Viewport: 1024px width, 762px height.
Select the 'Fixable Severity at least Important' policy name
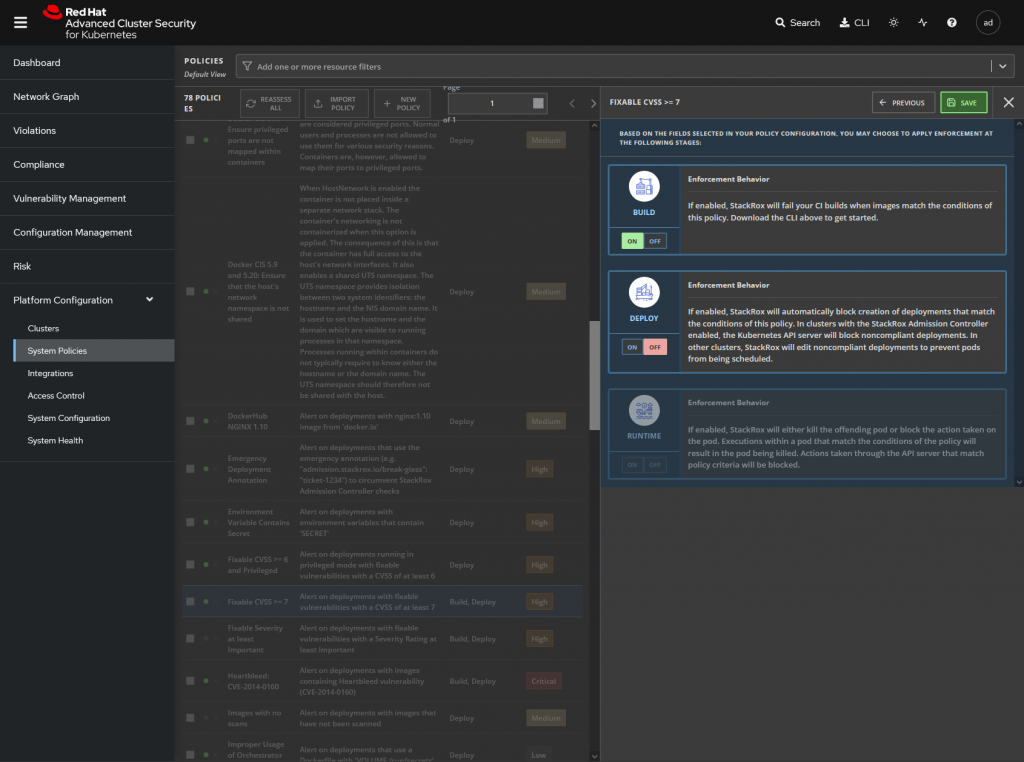coord(255,639)
